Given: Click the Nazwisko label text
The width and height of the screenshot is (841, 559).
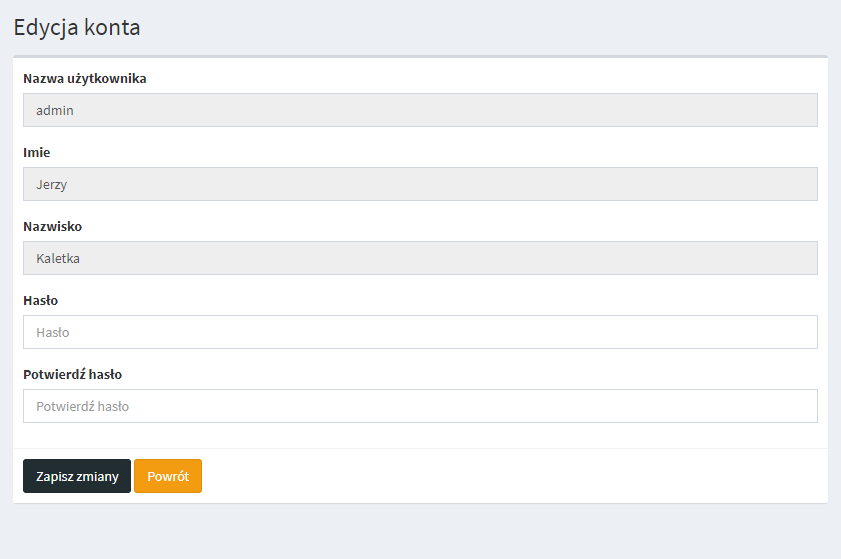Looking at the screenshot, I should coord(52,226).
